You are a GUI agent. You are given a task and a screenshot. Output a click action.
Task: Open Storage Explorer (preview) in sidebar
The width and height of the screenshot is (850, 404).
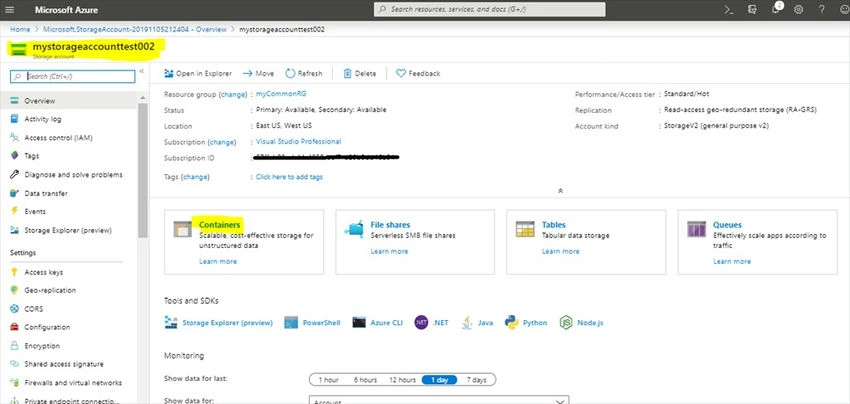pyautogui.click(x=69, y=230)
